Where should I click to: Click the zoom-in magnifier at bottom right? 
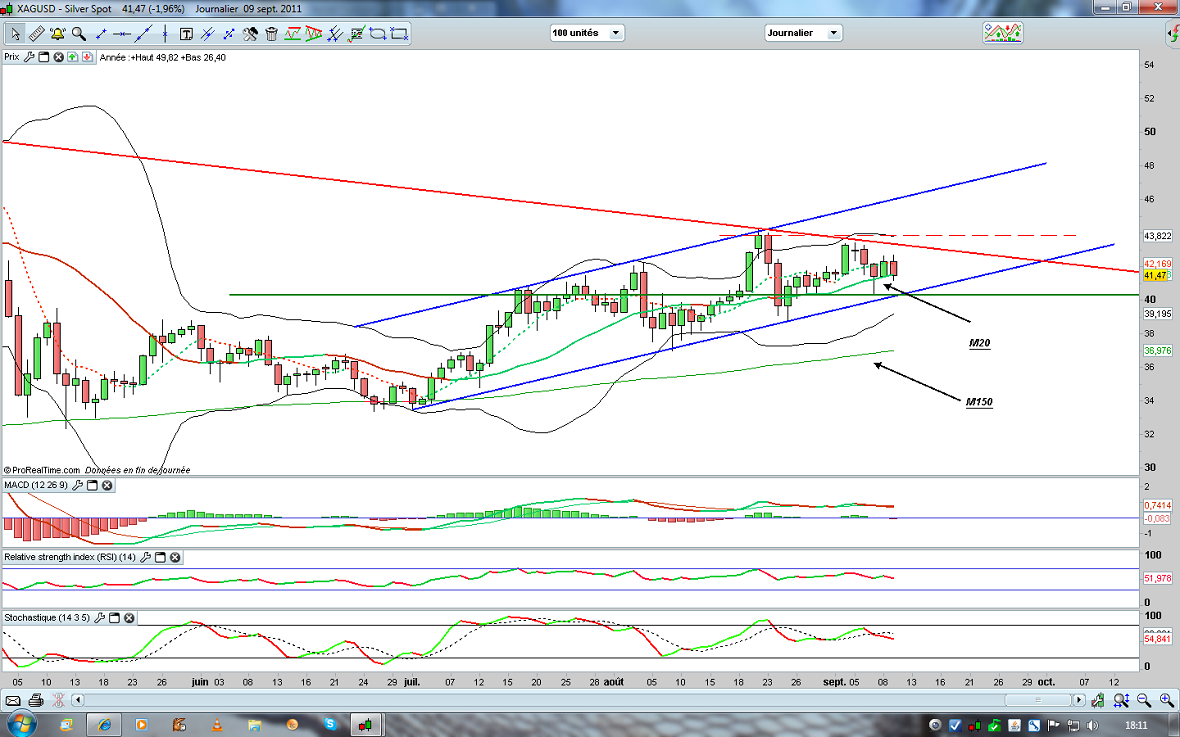[1167, 700]
